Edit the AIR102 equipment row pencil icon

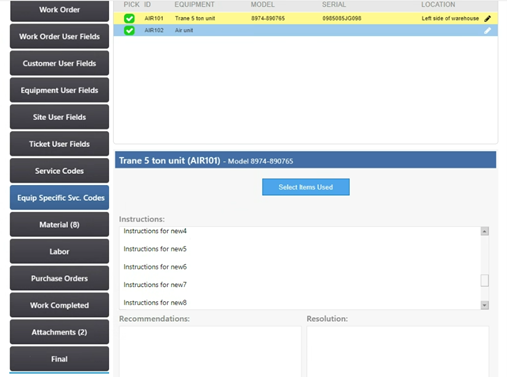coord(487,31)
